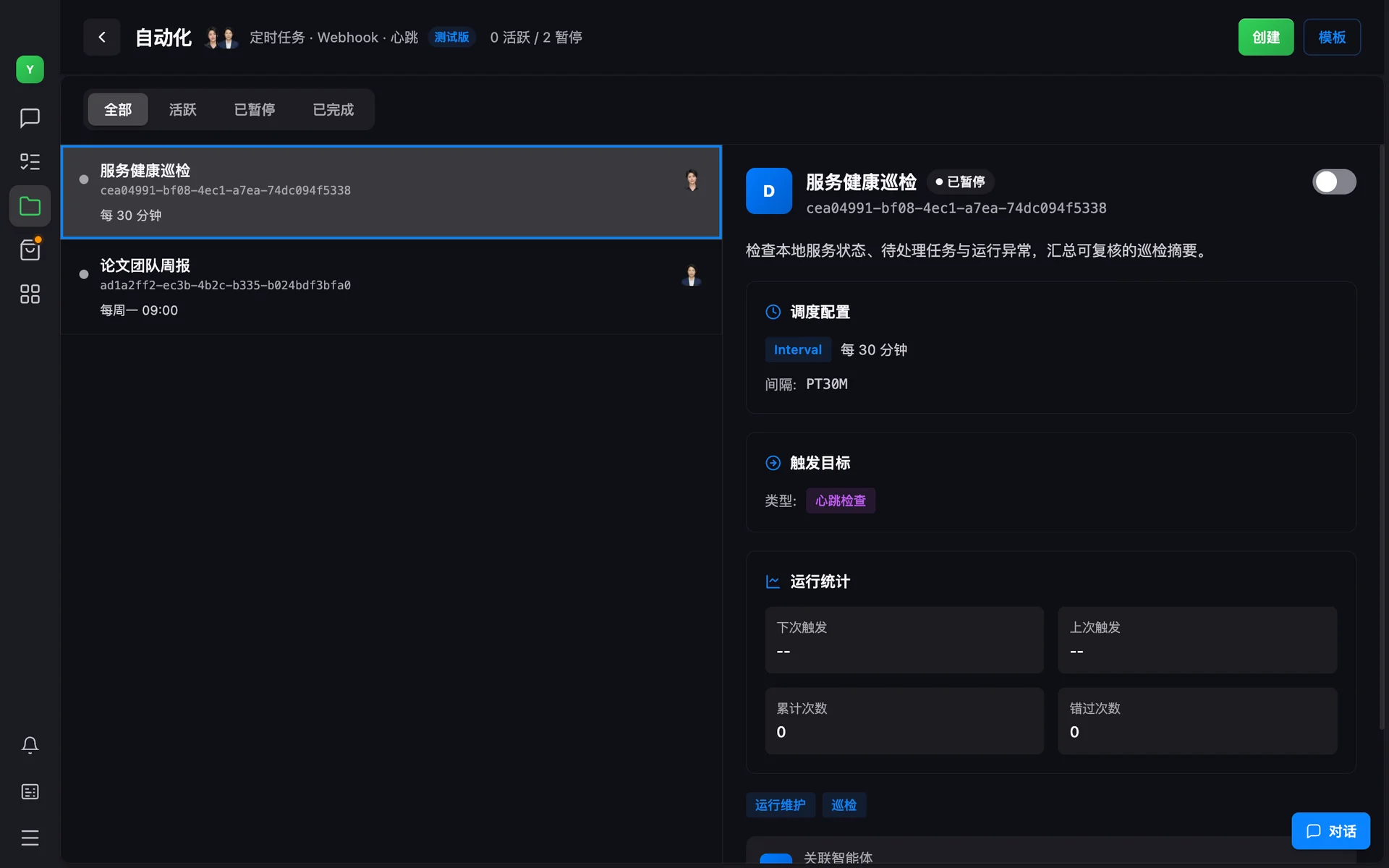The height and width of the screenshot is (868, 1389).
Task: Click the blue D agent icon
Action: (x=769, y=191)
